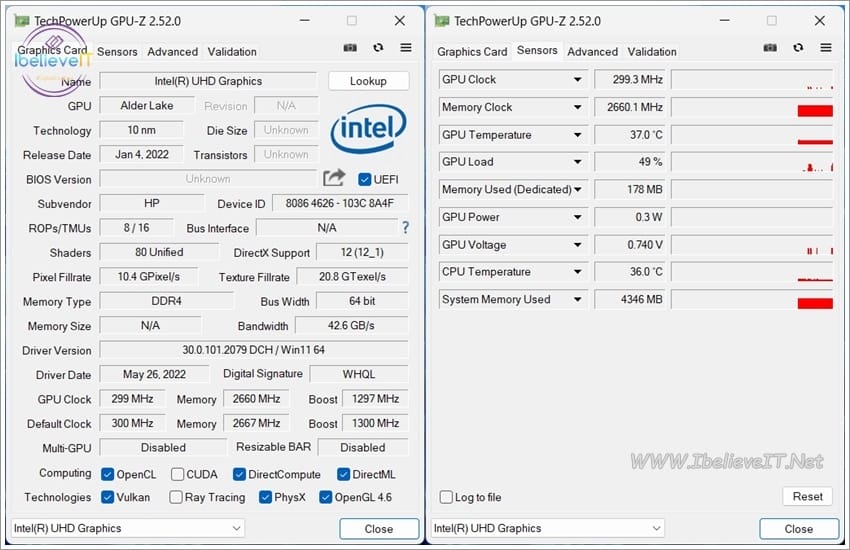Click Close button in left GPU-Z window
The image size is (850, 550).
coord(379,529)
